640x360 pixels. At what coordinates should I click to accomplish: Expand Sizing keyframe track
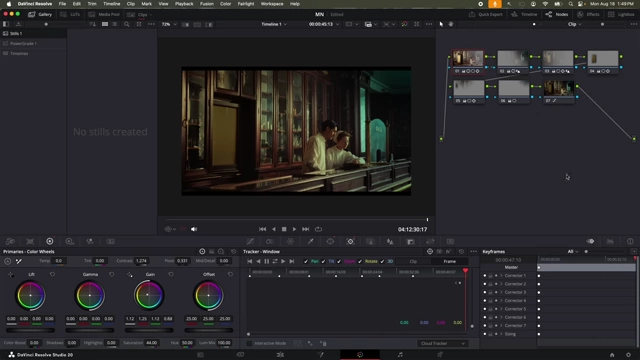point(501,334)
